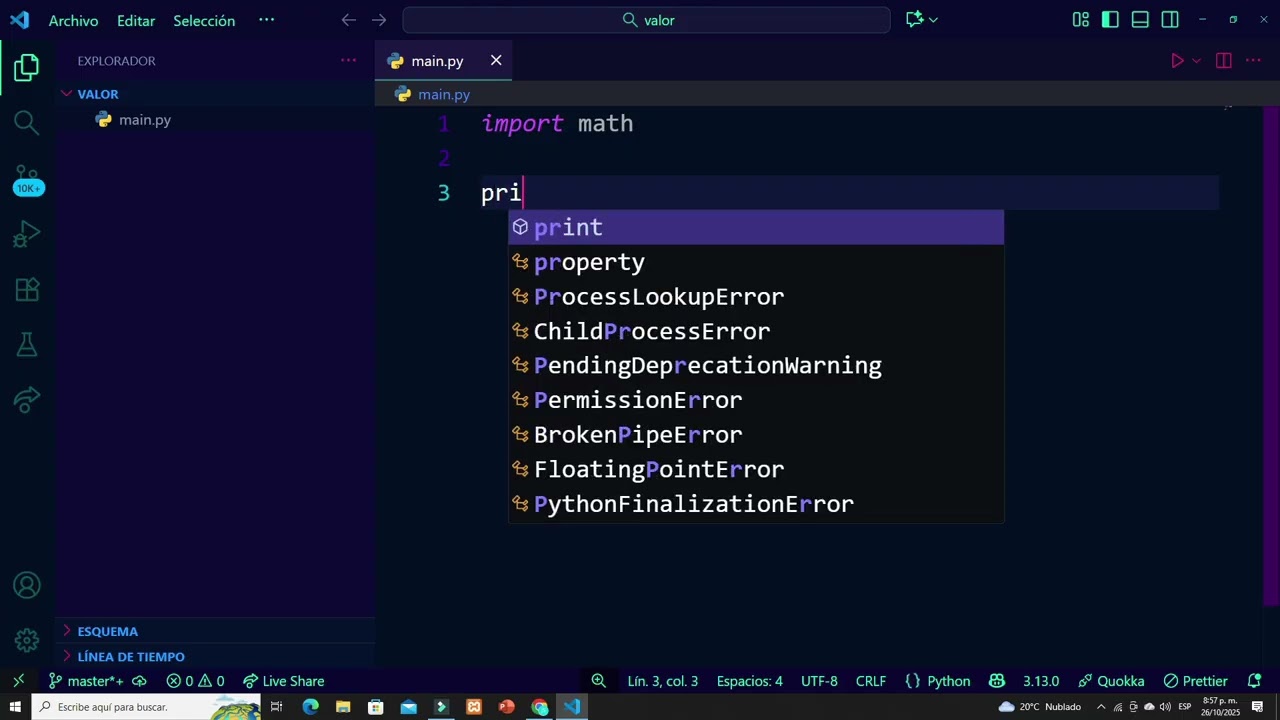Open editor More Actions ellipsis
The height and width of the screenshot is (720, 1280).
(1253, 61)
